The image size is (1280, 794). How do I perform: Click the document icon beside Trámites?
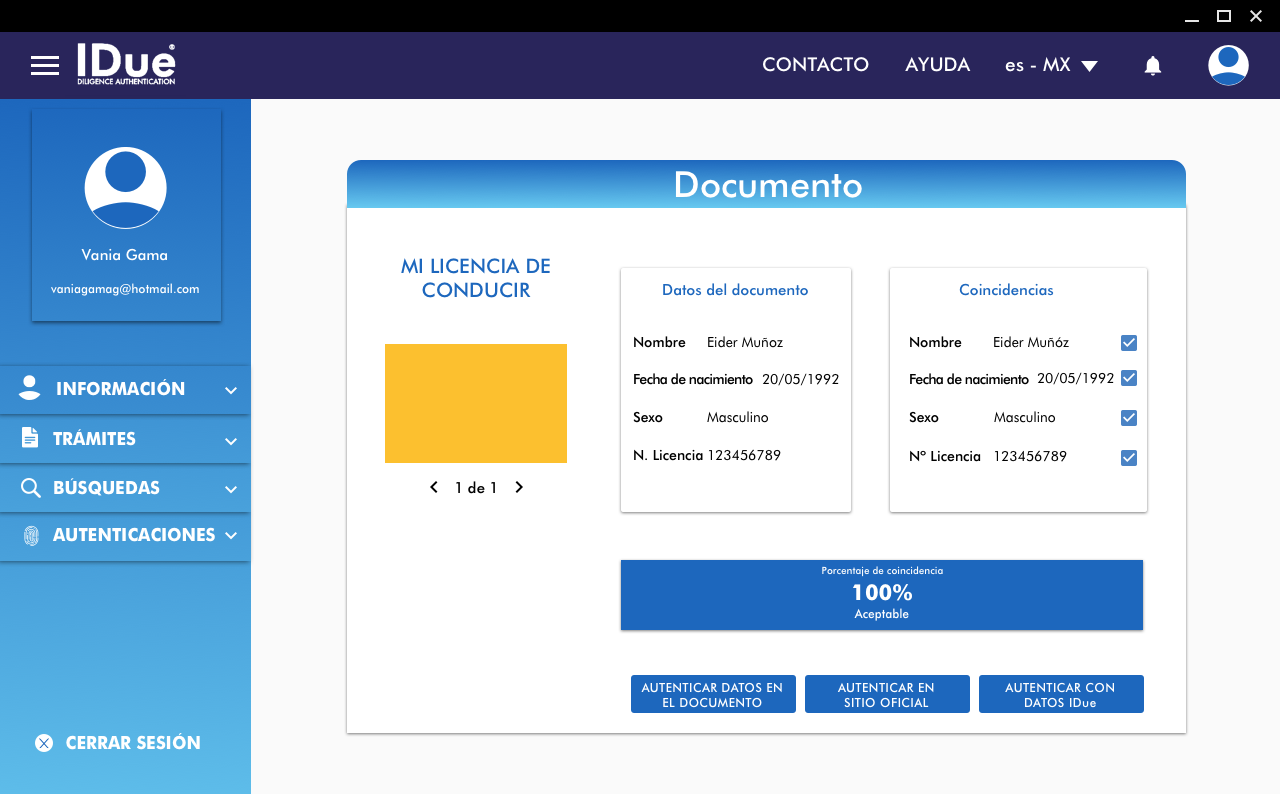(30, 438)
